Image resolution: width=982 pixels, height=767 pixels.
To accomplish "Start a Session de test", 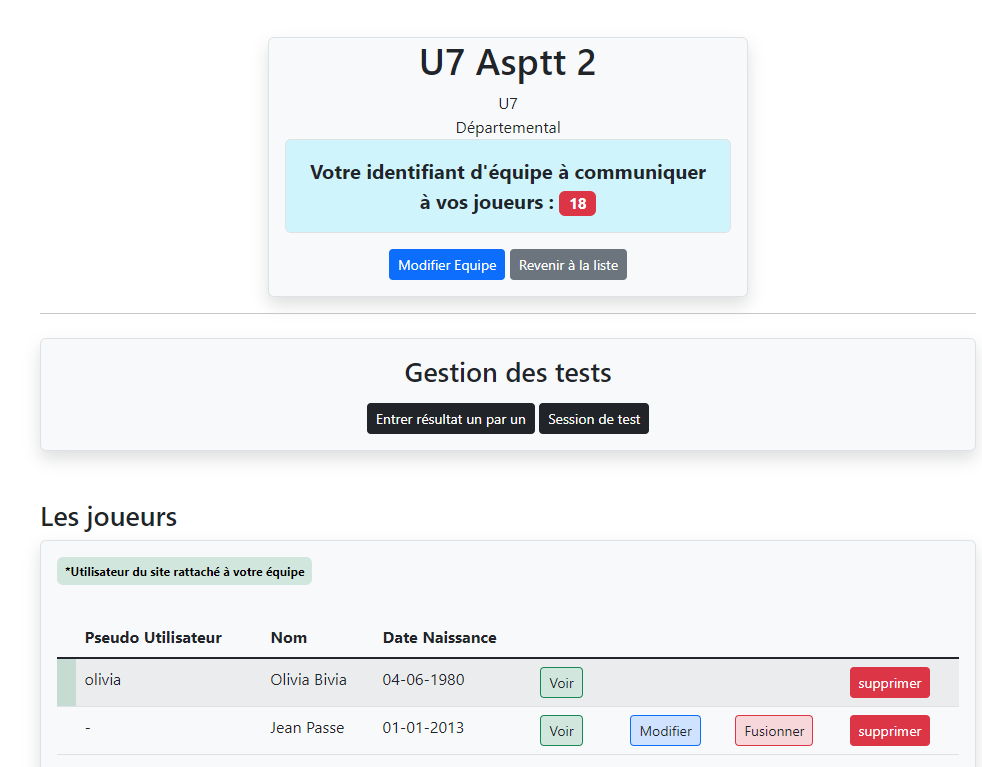I will tap(594, 419).
